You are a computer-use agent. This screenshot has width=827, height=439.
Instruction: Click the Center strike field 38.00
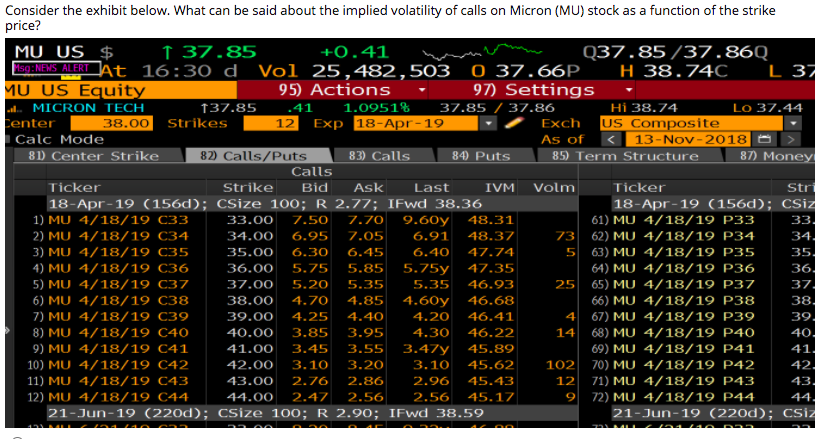point(112,123)
